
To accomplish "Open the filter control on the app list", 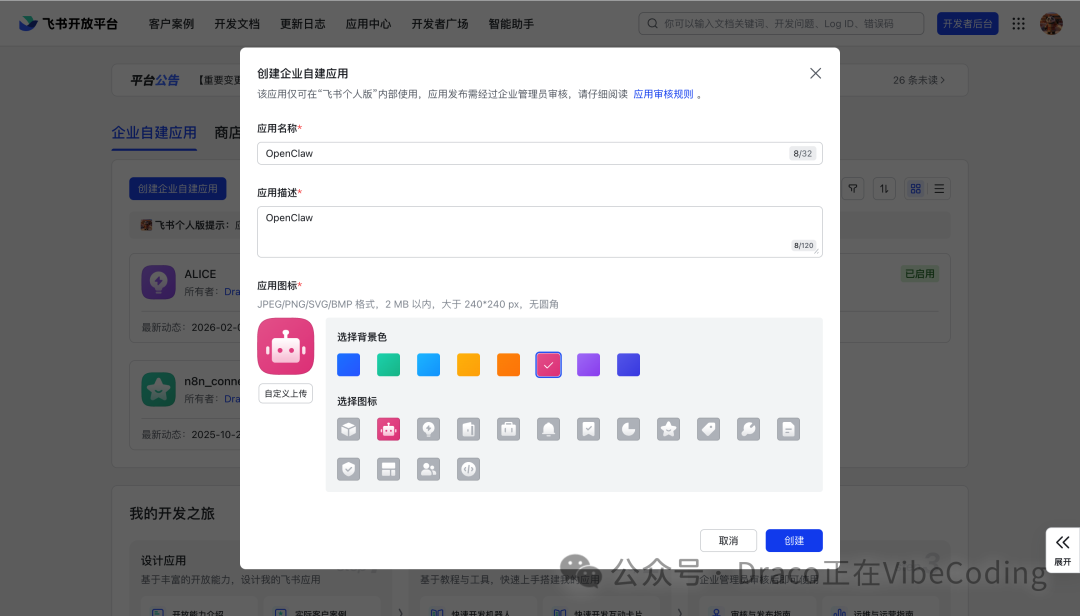I will [x=851, y=188].
